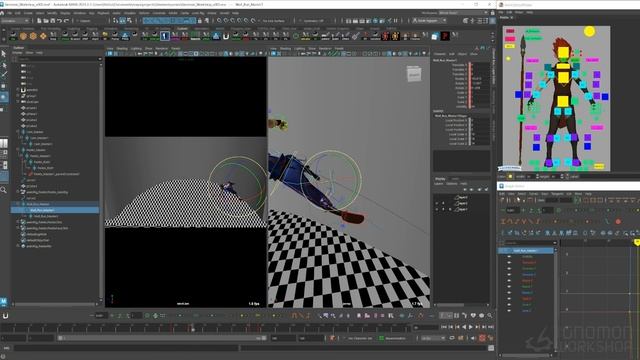Click the Spline tangent icon in Graph Editor

coord(510,222)
